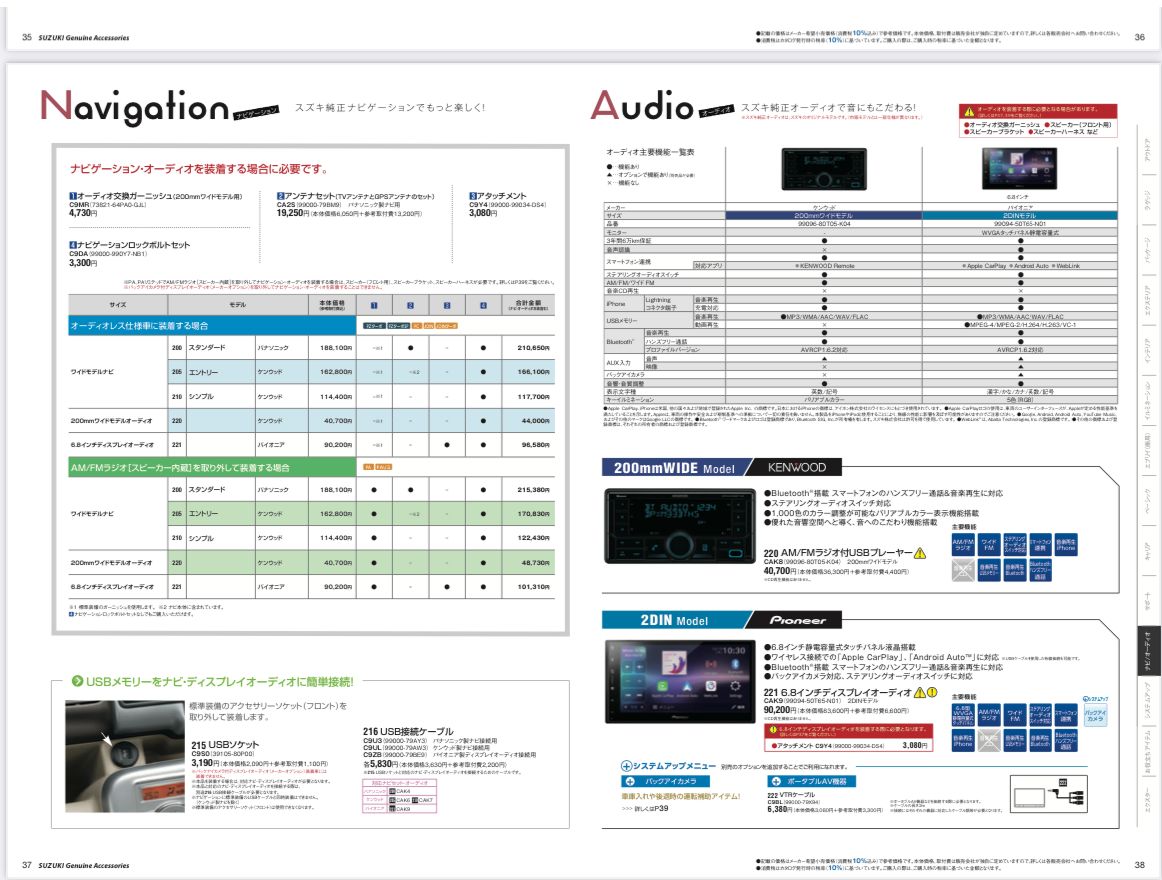Click the plus icon beside System Up Menu heading
The width and height of the screenshot is (1162, 880).
tap(626, 765)
